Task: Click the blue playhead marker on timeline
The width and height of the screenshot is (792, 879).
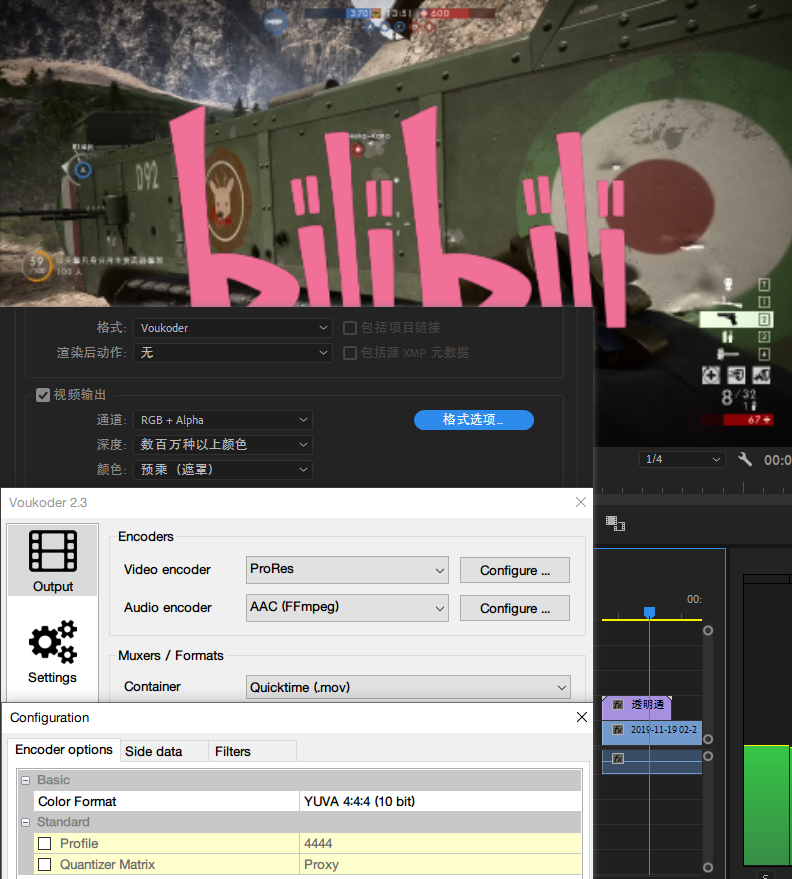Action: (649, 612)
